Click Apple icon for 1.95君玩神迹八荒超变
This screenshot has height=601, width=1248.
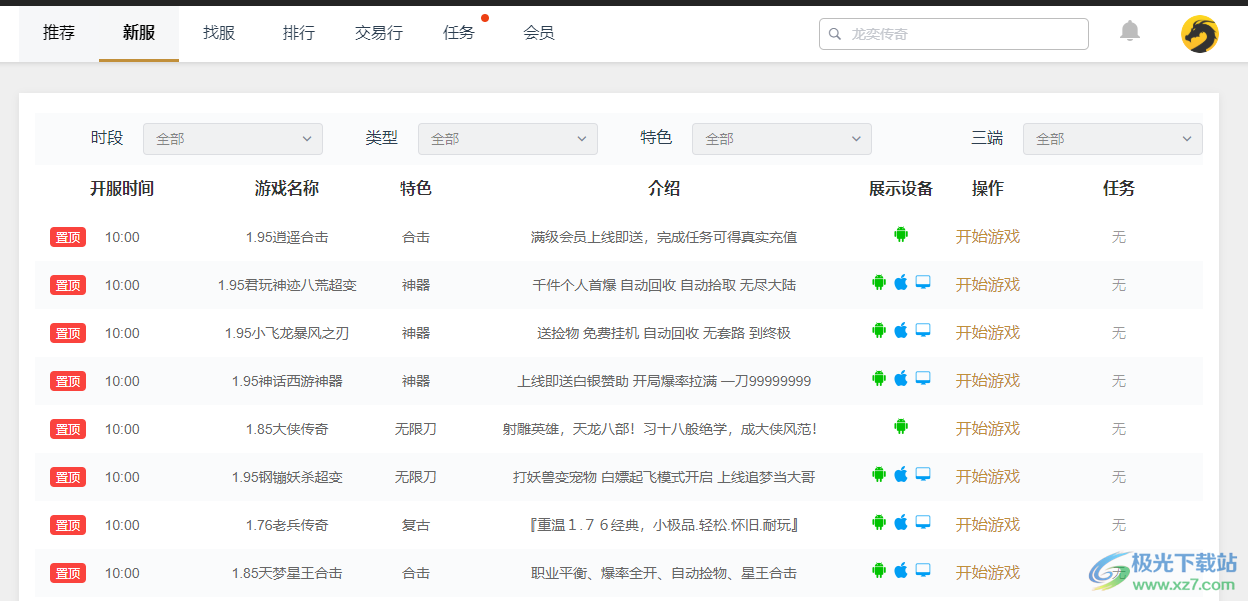[x=901, y=283]
